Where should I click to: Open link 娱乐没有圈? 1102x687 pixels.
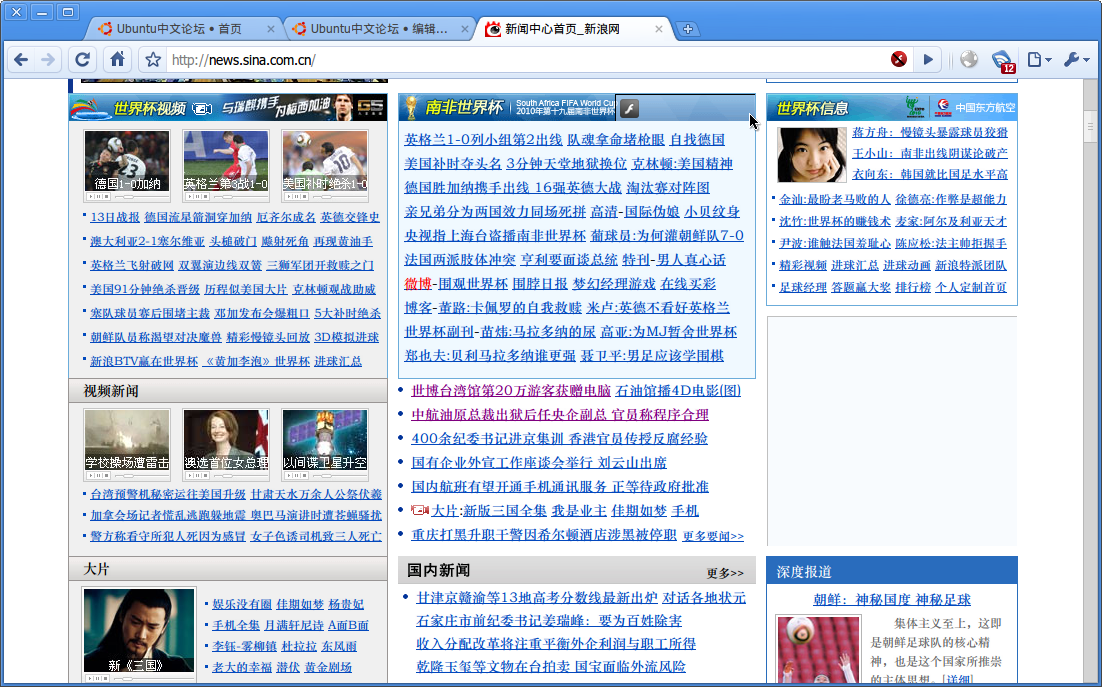coord(242,604)
